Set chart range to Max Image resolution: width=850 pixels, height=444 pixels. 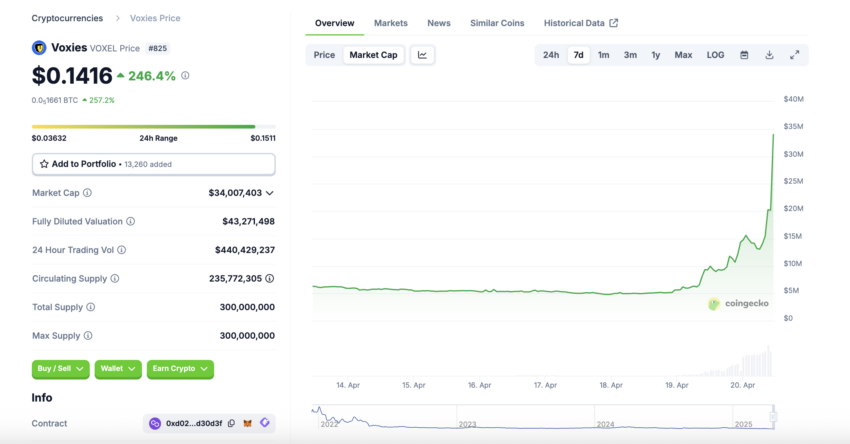(683, 55)
